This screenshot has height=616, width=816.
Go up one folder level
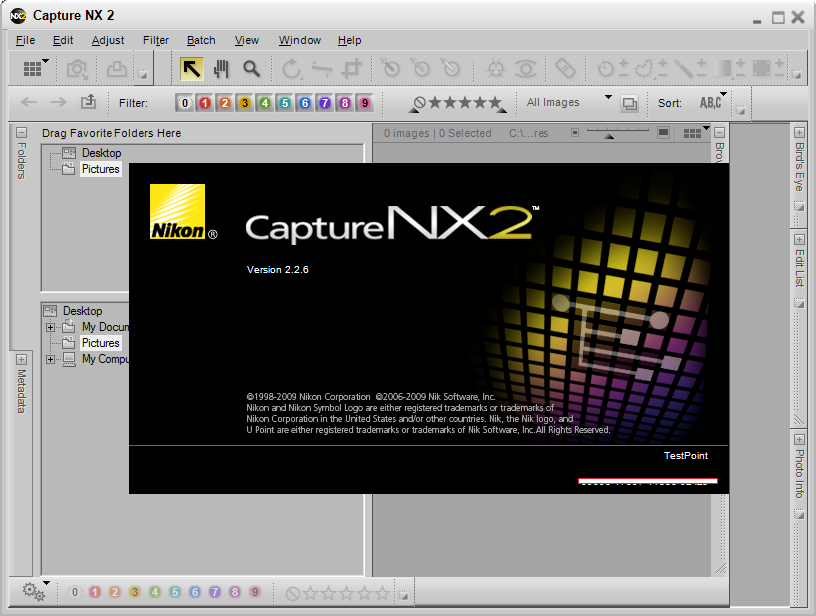coord(88,101)
